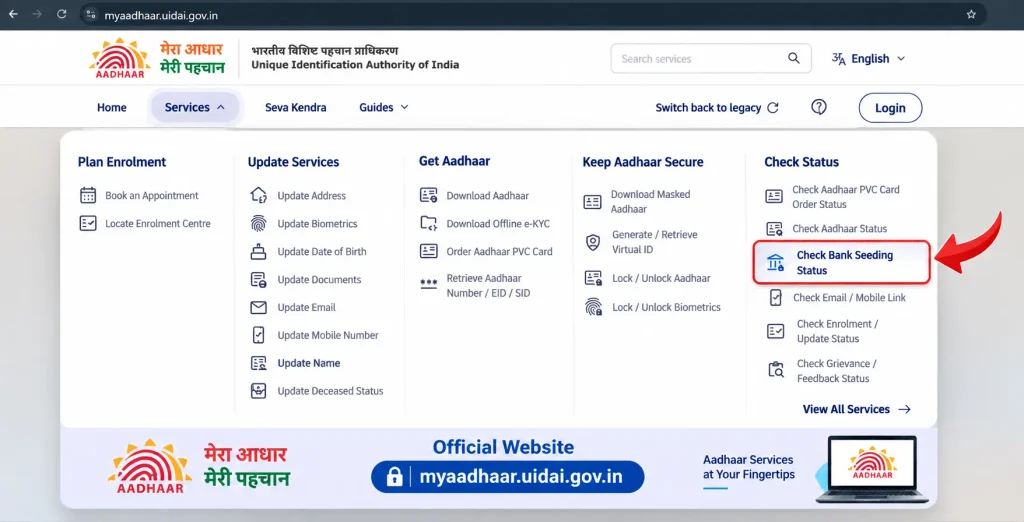1024x522 pixels.
Task: Click the Check Grievance / Feedback Status icon
Action: [x=775, y=370]
